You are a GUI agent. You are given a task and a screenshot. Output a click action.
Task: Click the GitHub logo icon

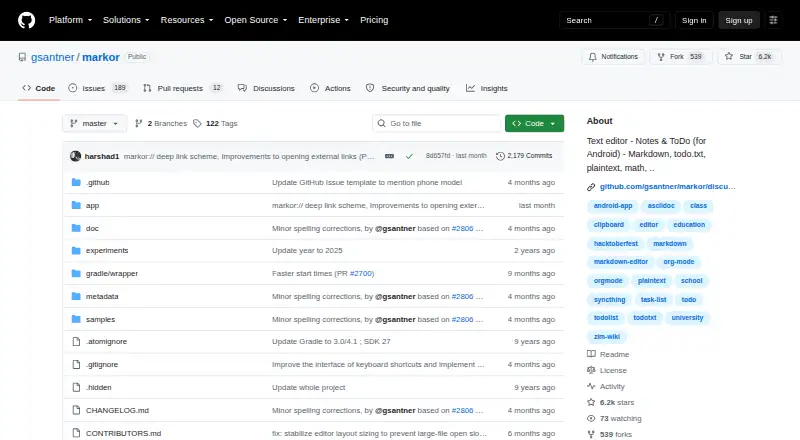pyautogui.click(x=27, y=20)
